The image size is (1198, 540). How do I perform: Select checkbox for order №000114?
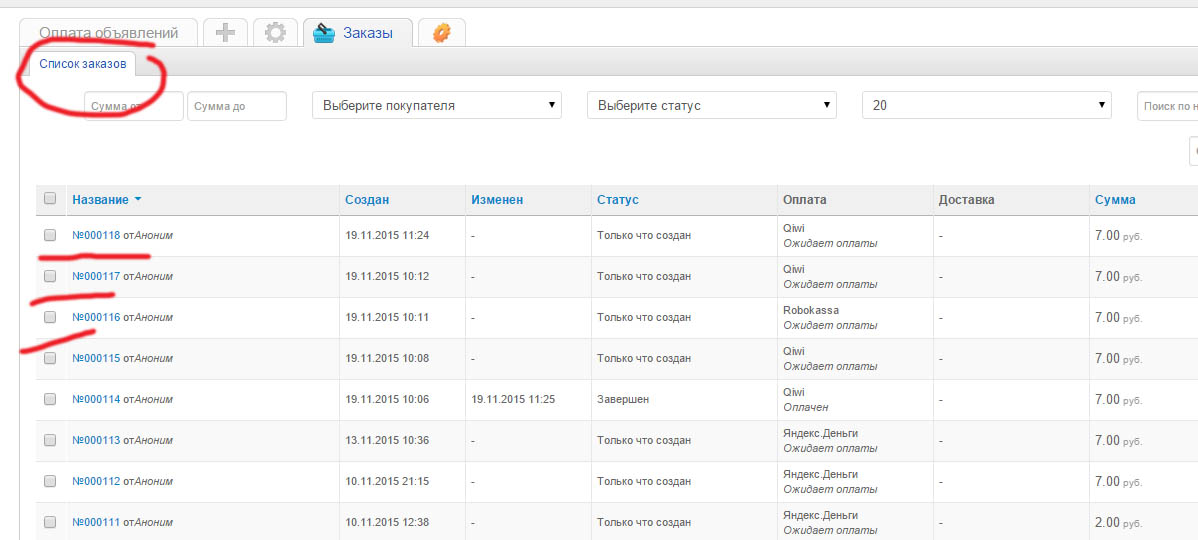[x=50, y=399]
